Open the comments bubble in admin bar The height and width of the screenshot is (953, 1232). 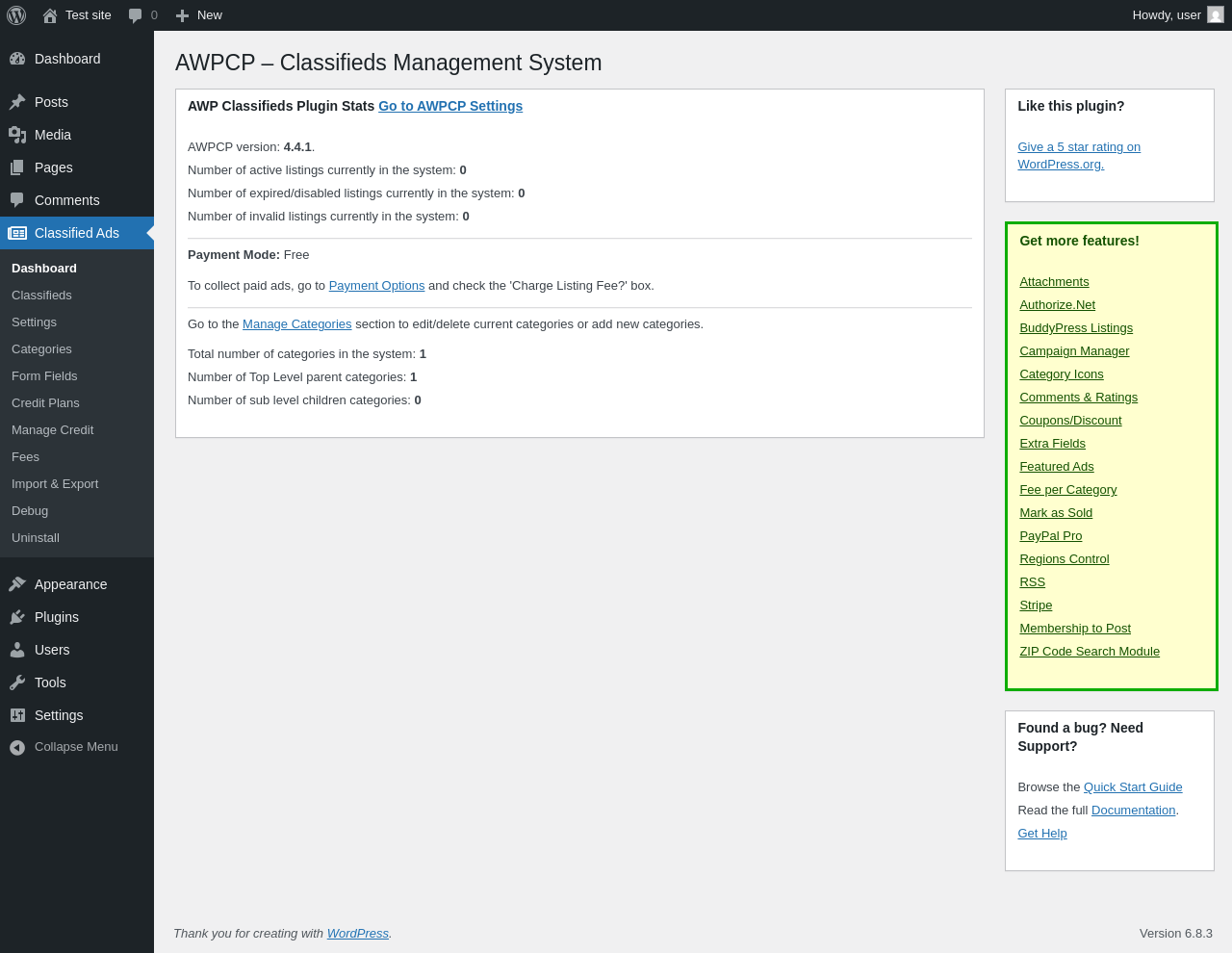[x=136, y=15]
